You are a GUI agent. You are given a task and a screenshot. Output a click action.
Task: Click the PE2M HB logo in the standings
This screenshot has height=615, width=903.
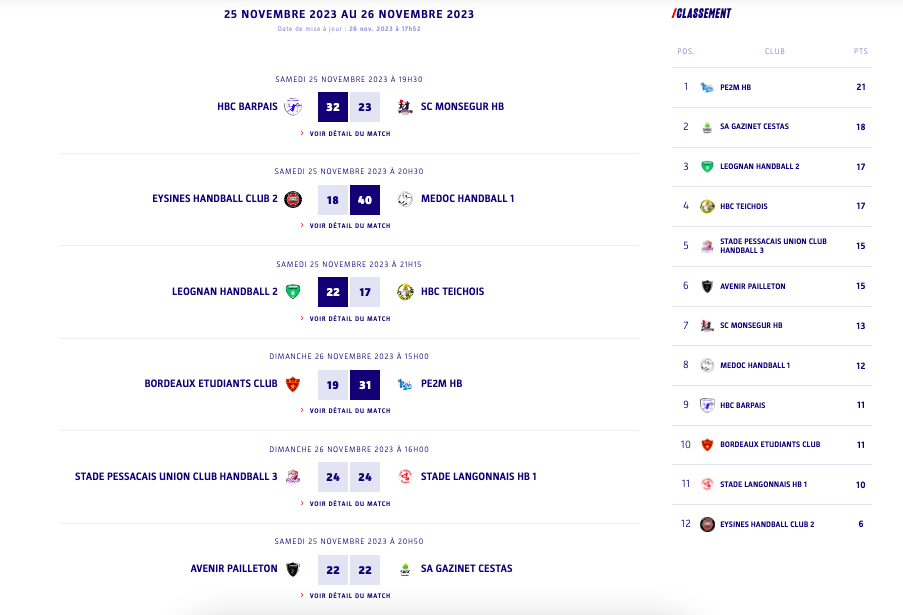707,87
